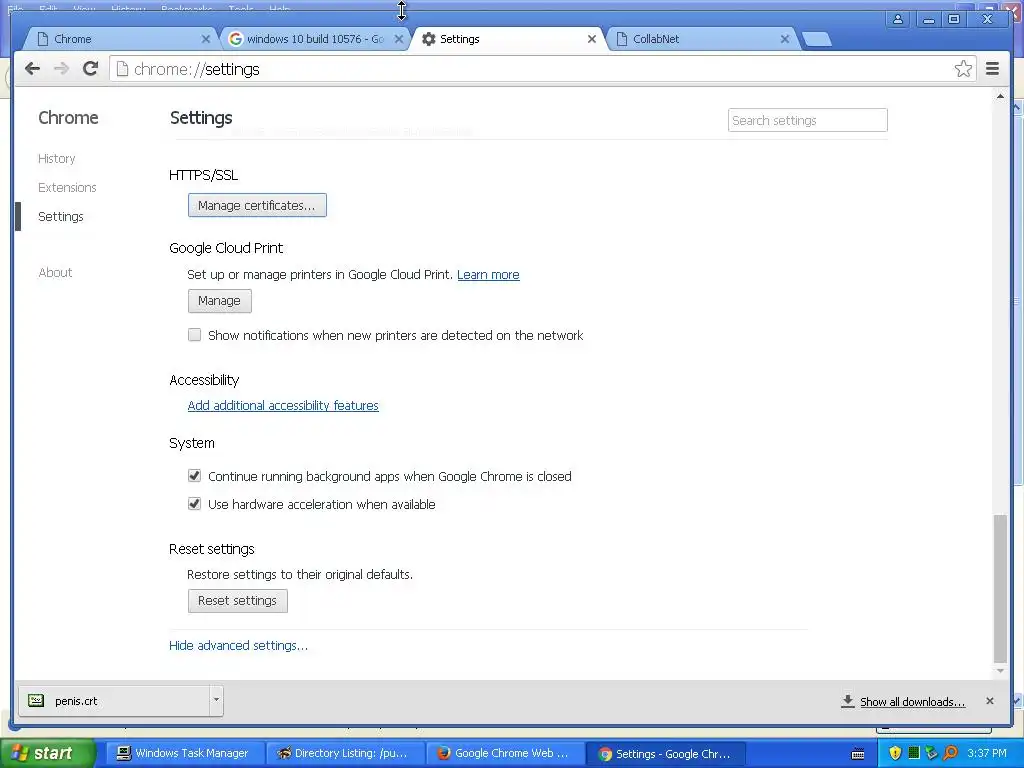This screenshot has height=768, width=1024.
Task: Open a new tab with the new-tab button
Action: coord(816,39)
